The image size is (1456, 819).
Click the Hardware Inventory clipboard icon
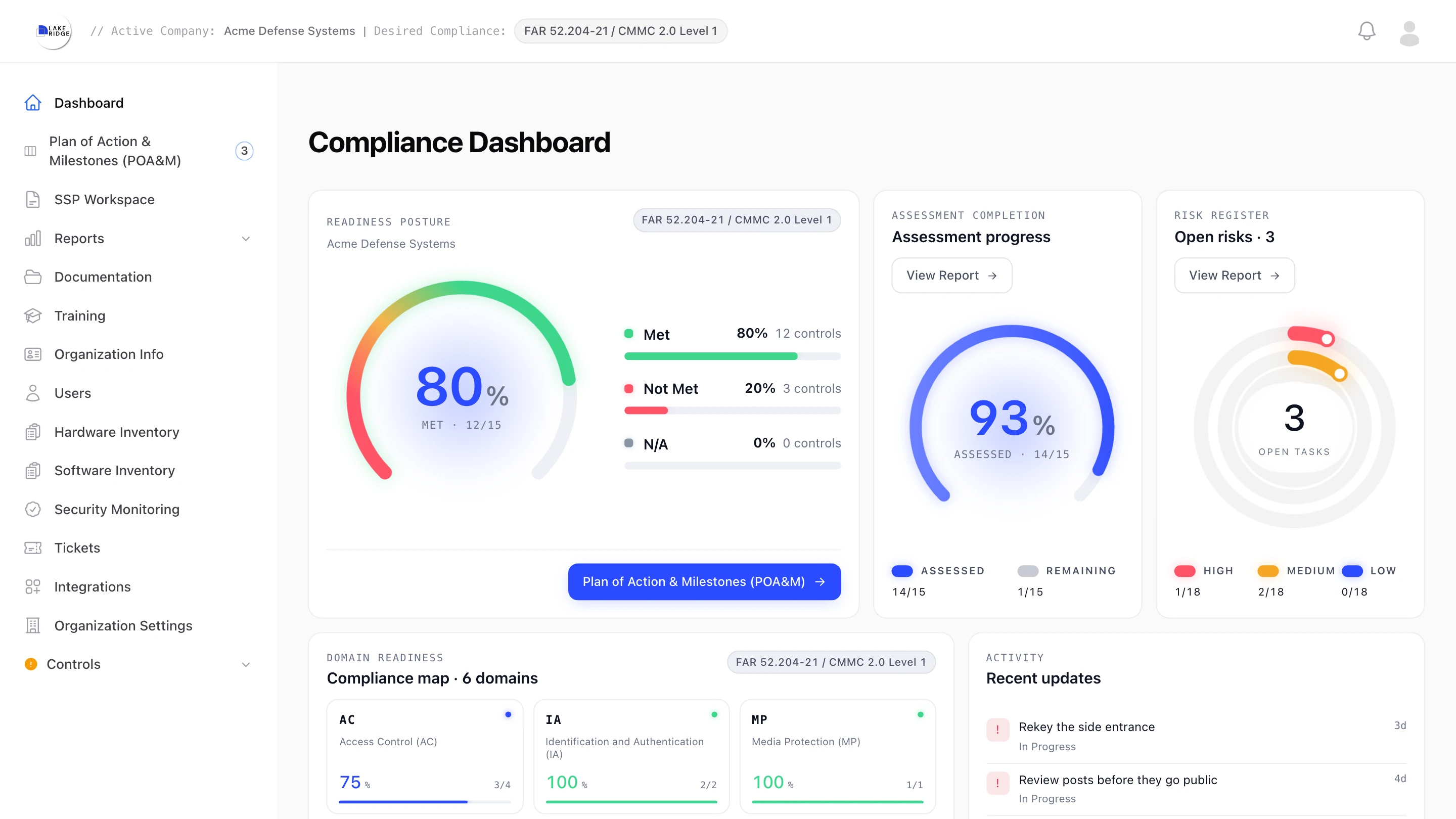pos(33,432)
